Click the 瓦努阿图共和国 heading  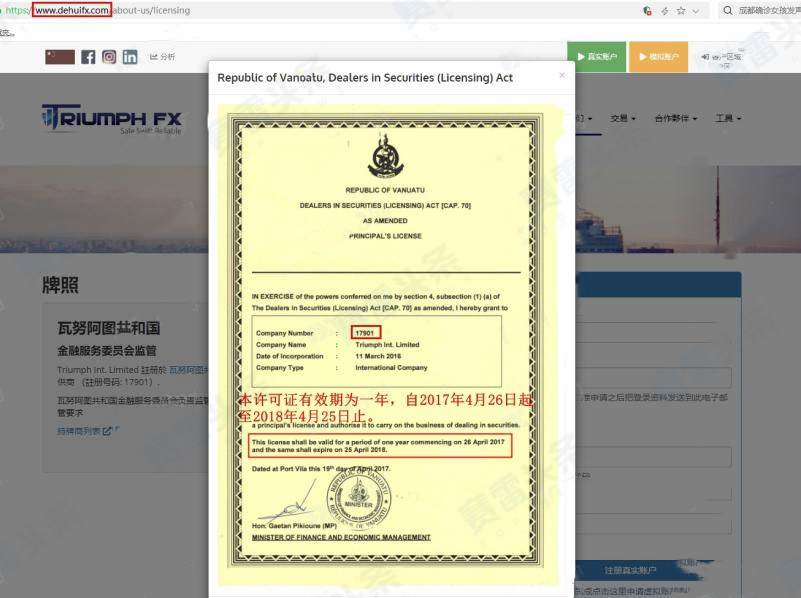(x=109, y=328)
